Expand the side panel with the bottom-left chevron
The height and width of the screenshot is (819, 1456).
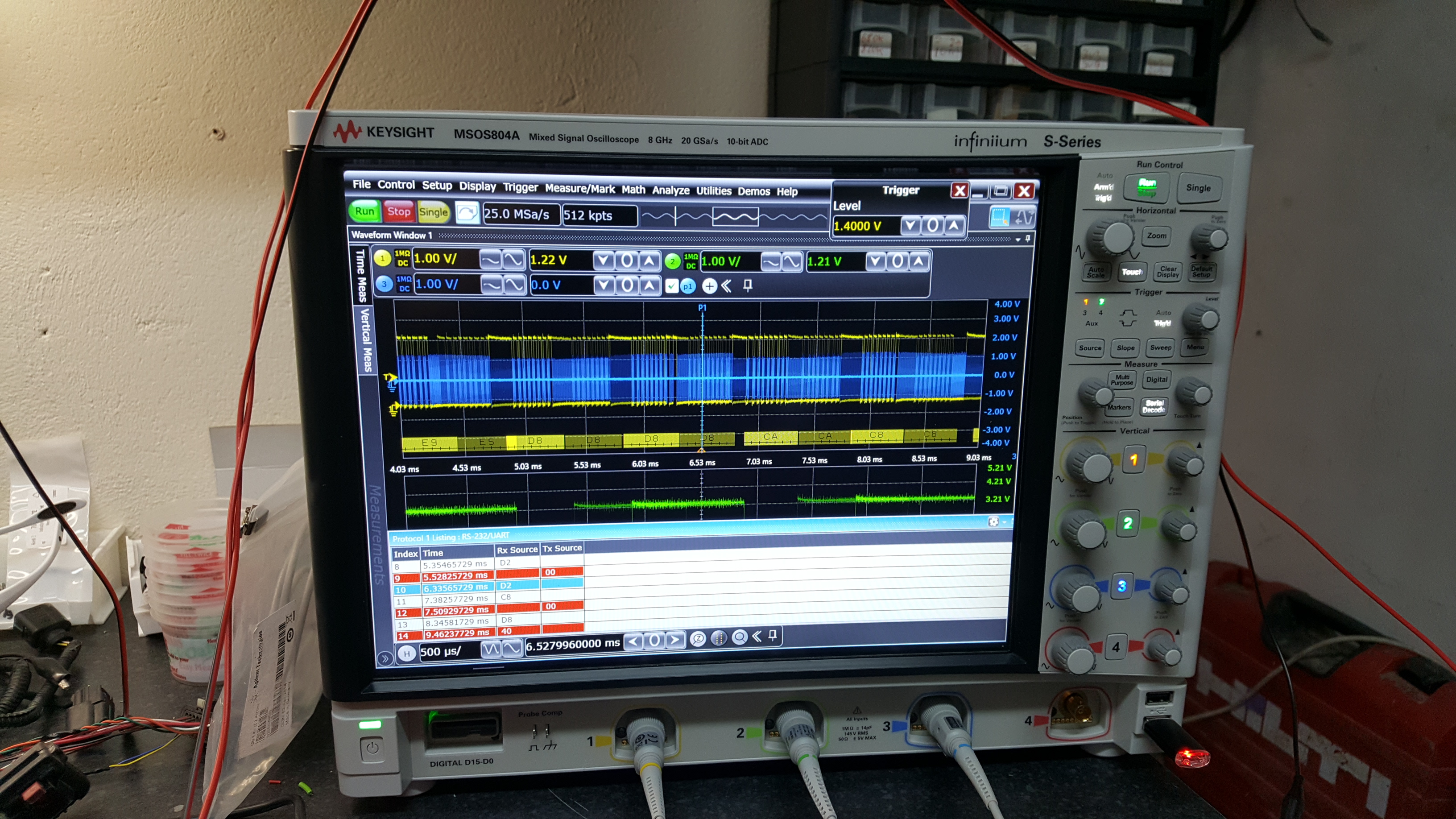click(x=385, y=658)
